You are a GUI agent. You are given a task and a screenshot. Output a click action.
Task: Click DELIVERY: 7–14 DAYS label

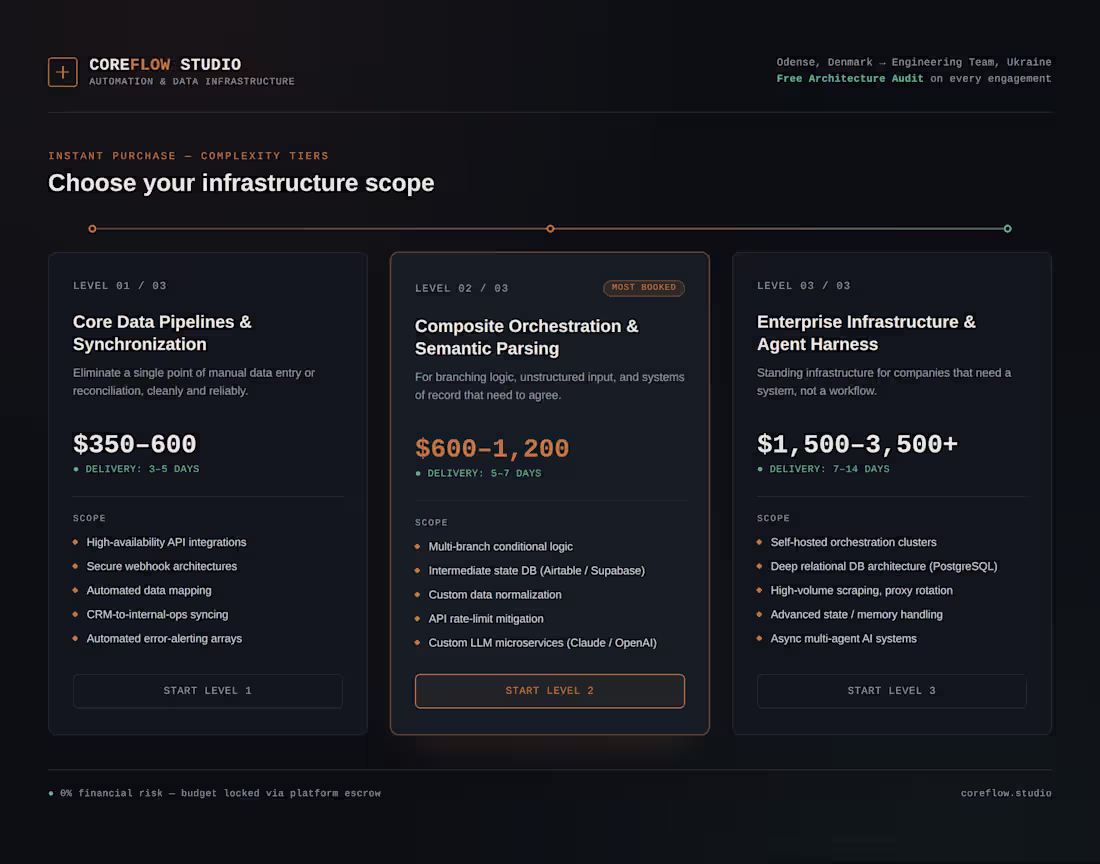(x=823, y=469)
